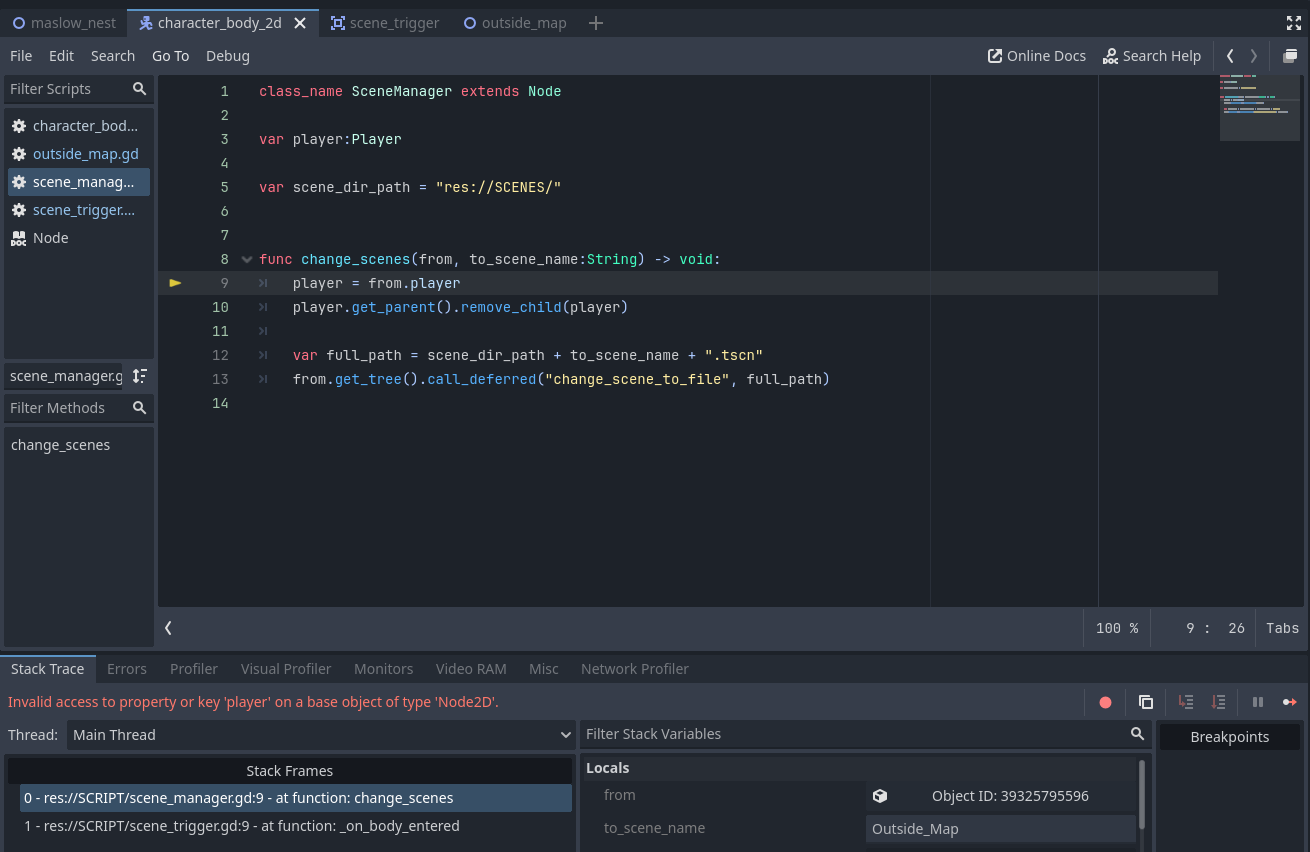1310x852 pixels.
Task: Click the Search Help button
Action: pos(1152,56)
